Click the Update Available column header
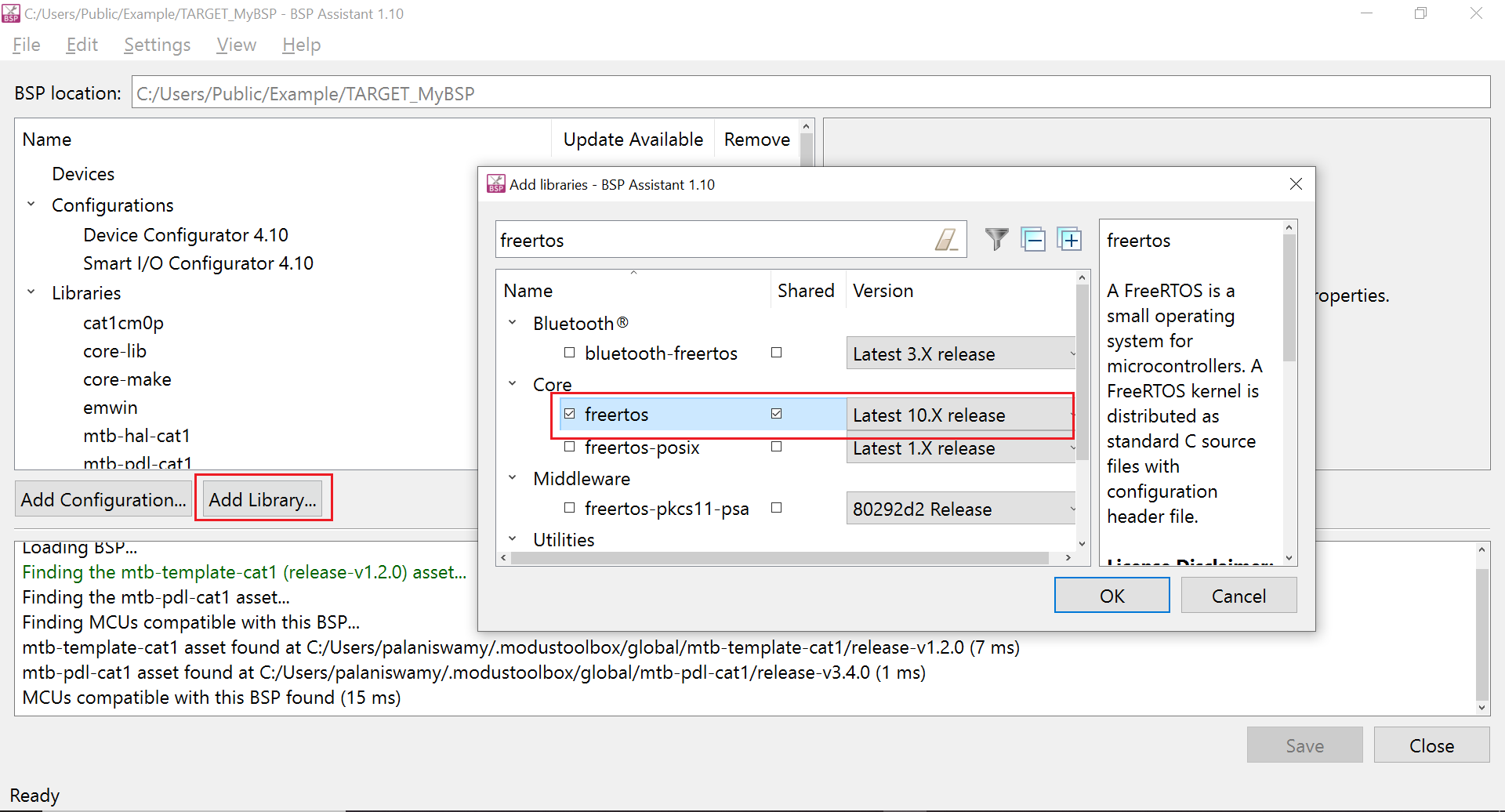Image resolution: width=1505 pixels, height=812 pixels. tap(633, 139)
